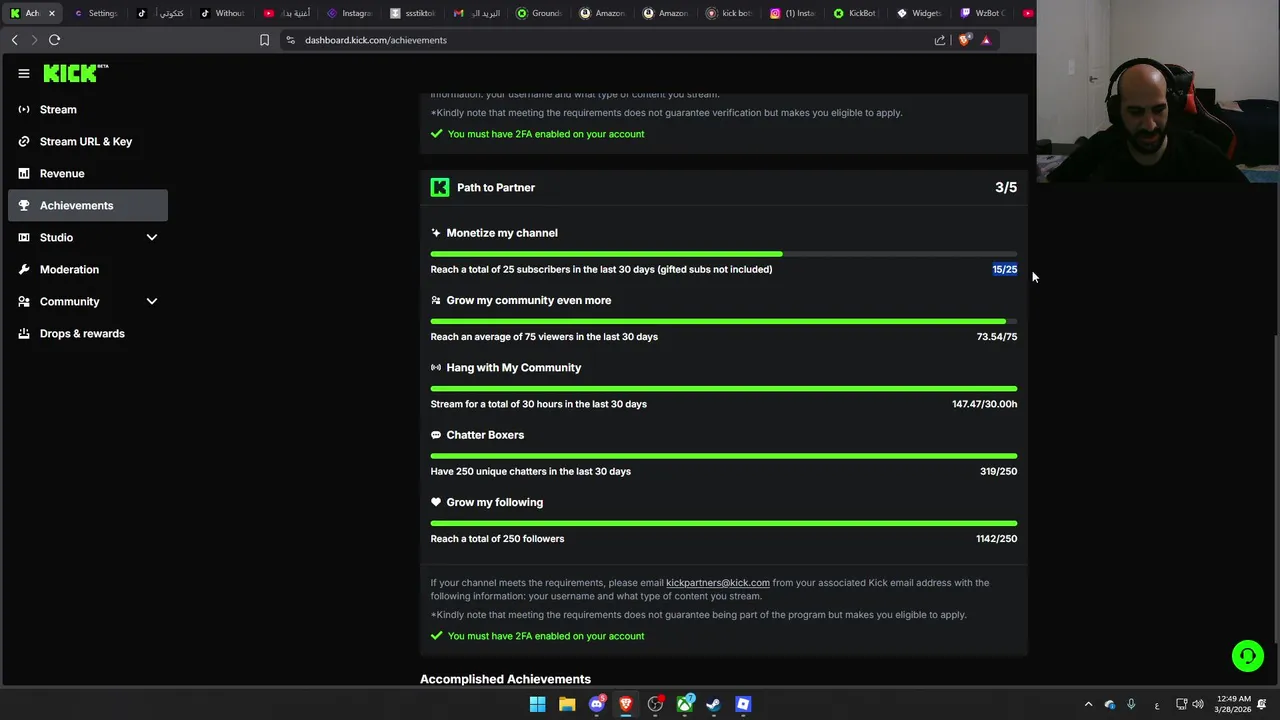The width and height of the screenshot is (1280, 720).
Task: Open the green support chat bubble
Action: tap(1248, 656)
